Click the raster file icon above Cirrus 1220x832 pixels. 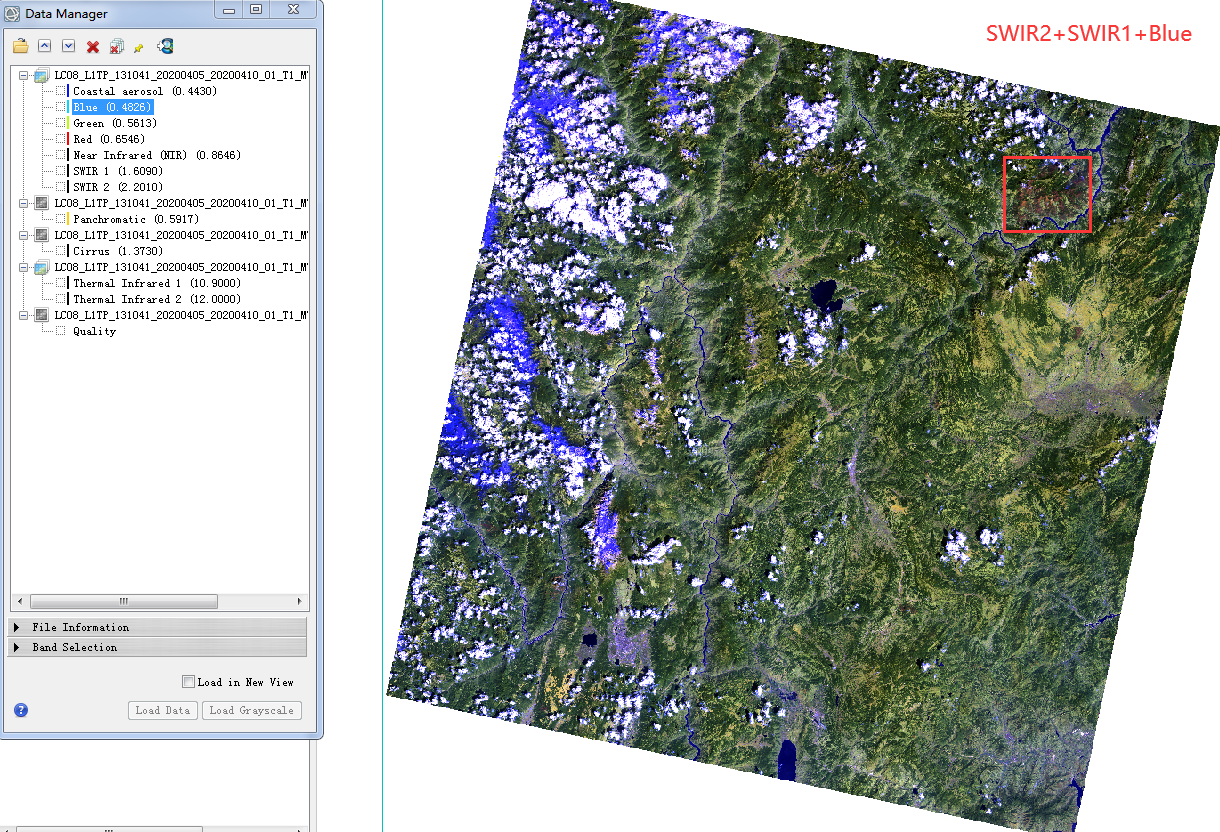click(42, 235)
